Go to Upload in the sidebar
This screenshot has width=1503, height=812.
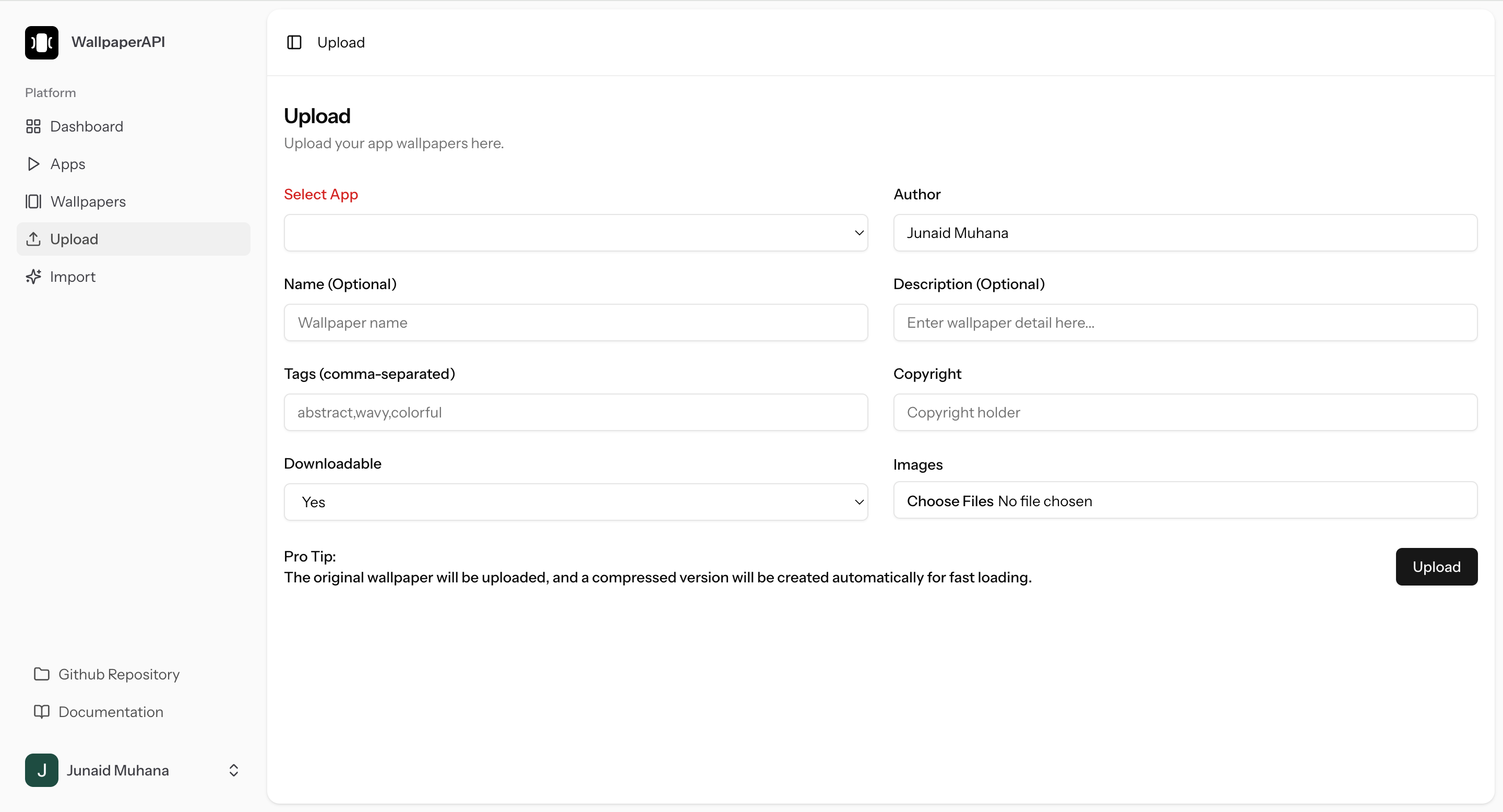tap(74, 239)
